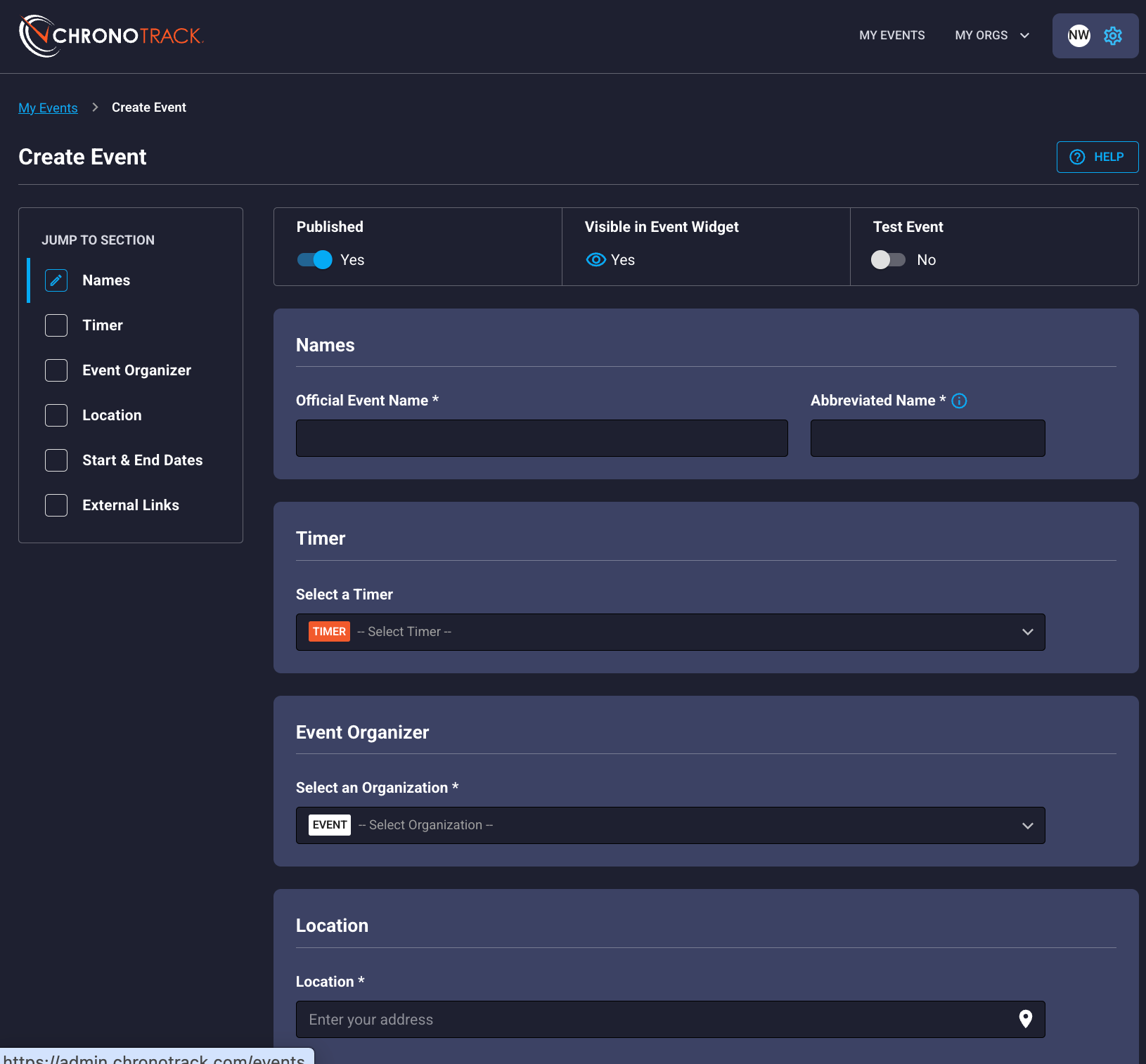Click the map pin icon in Location field
The image size is (1146, 1064).
tap(1025, 1019)
